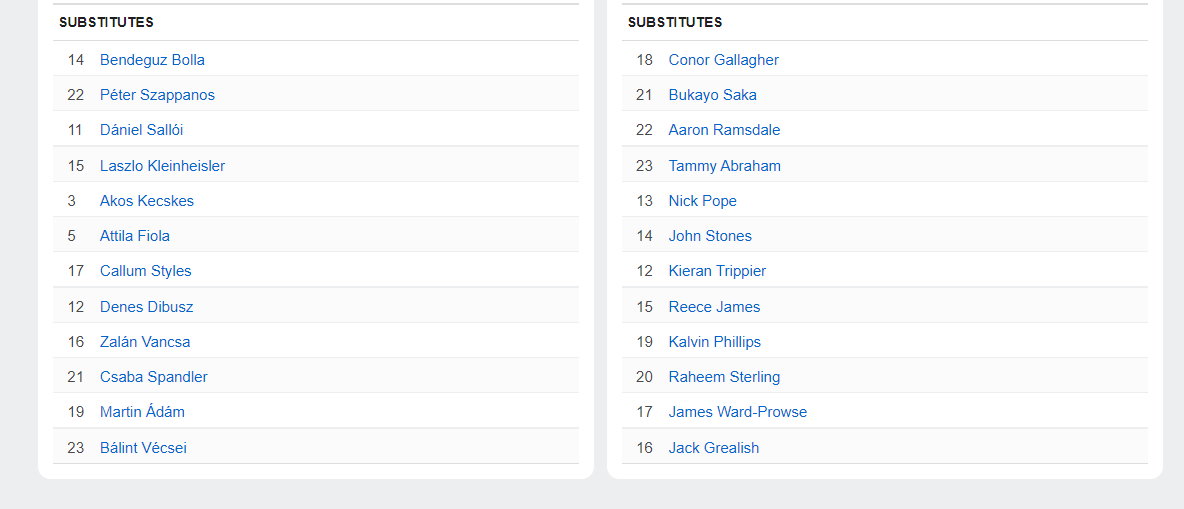View Aaron Ramsdale's profile
This screenshot has width=1184, height=509.
coord(724,130)
